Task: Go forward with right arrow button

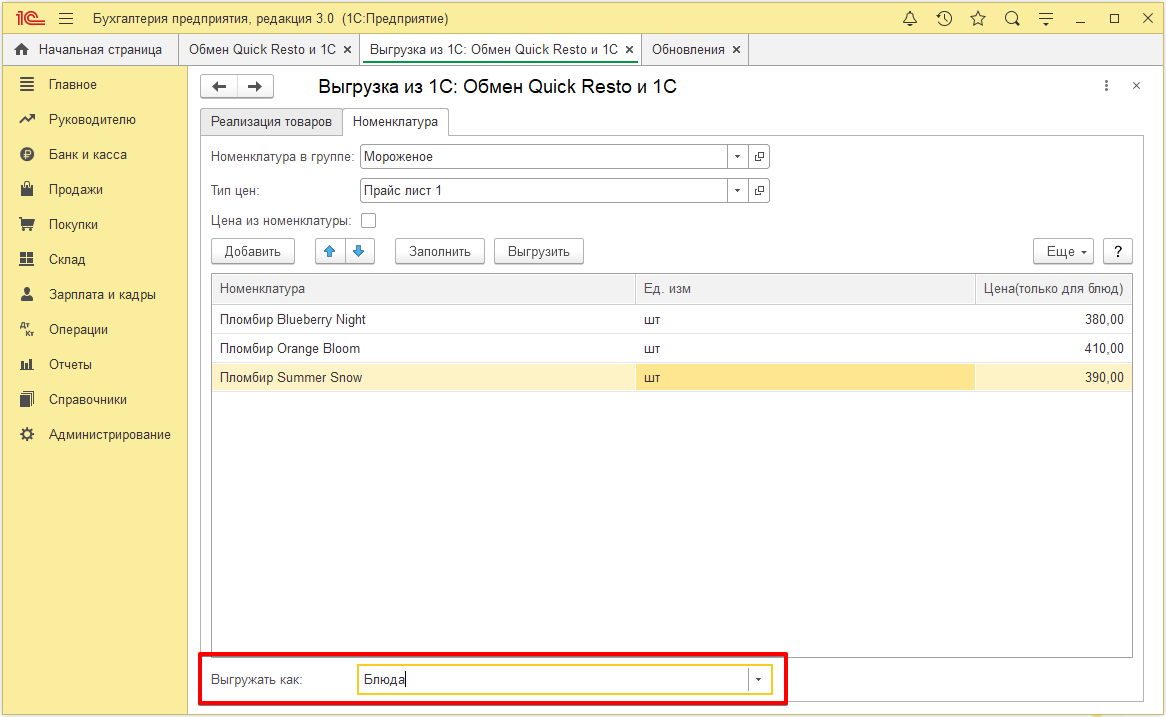Action: point(255,86)
